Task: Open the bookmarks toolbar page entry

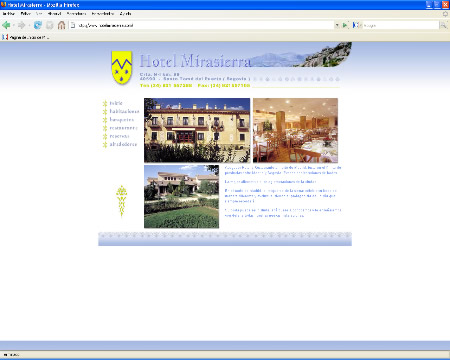Action: pyautogui.click(x=26, y=37)
